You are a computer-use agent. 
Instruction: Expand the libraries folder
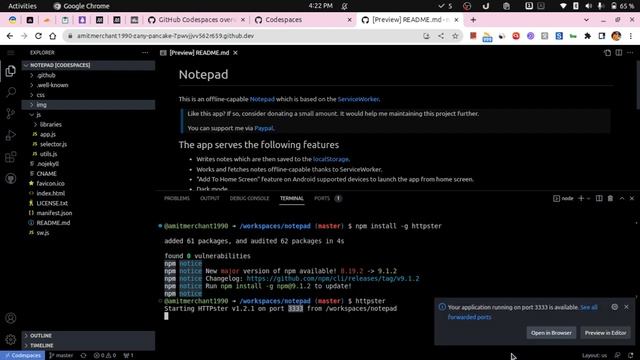(88, 124)
